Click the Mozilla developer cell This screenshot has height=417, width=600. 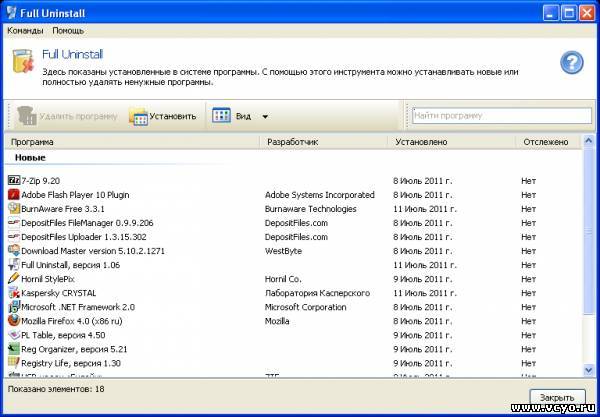coord(277,321)
